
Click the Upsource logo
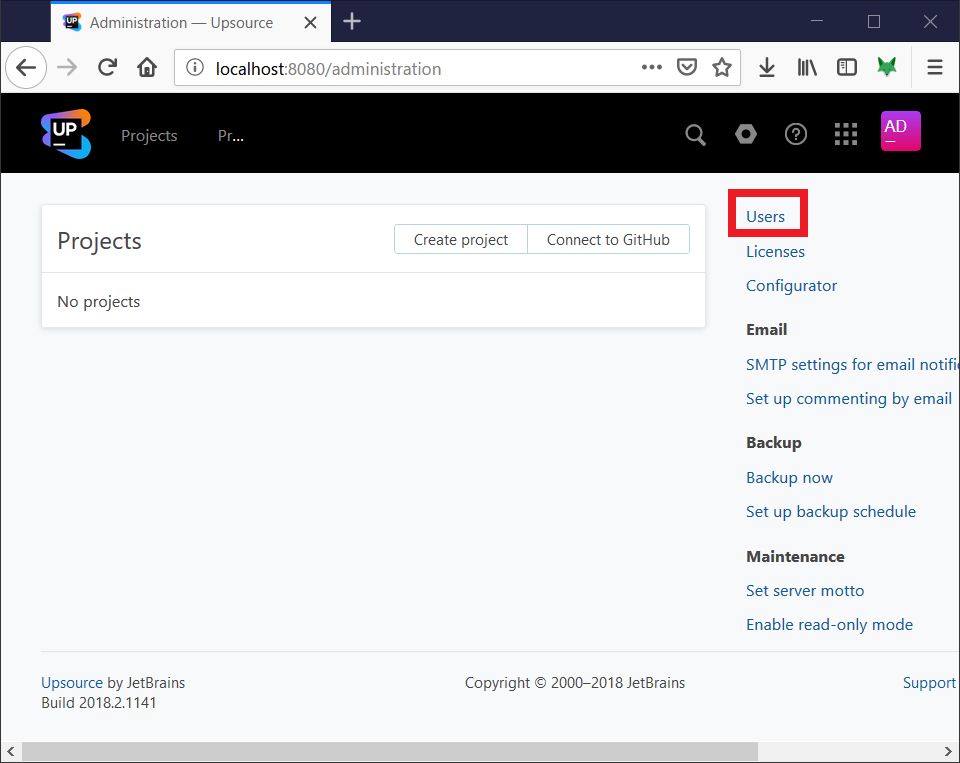click(64, 132)
